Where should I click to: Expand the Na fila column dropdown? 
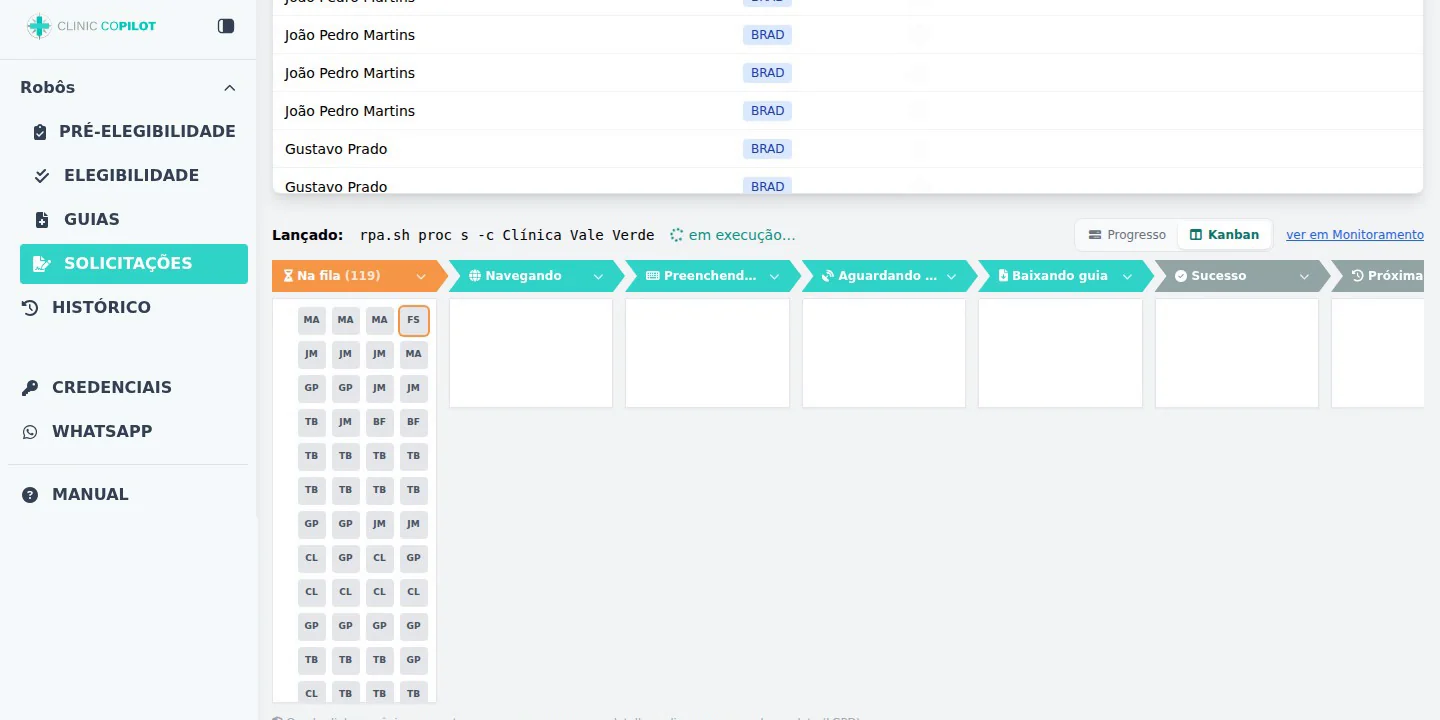[421, 277]
